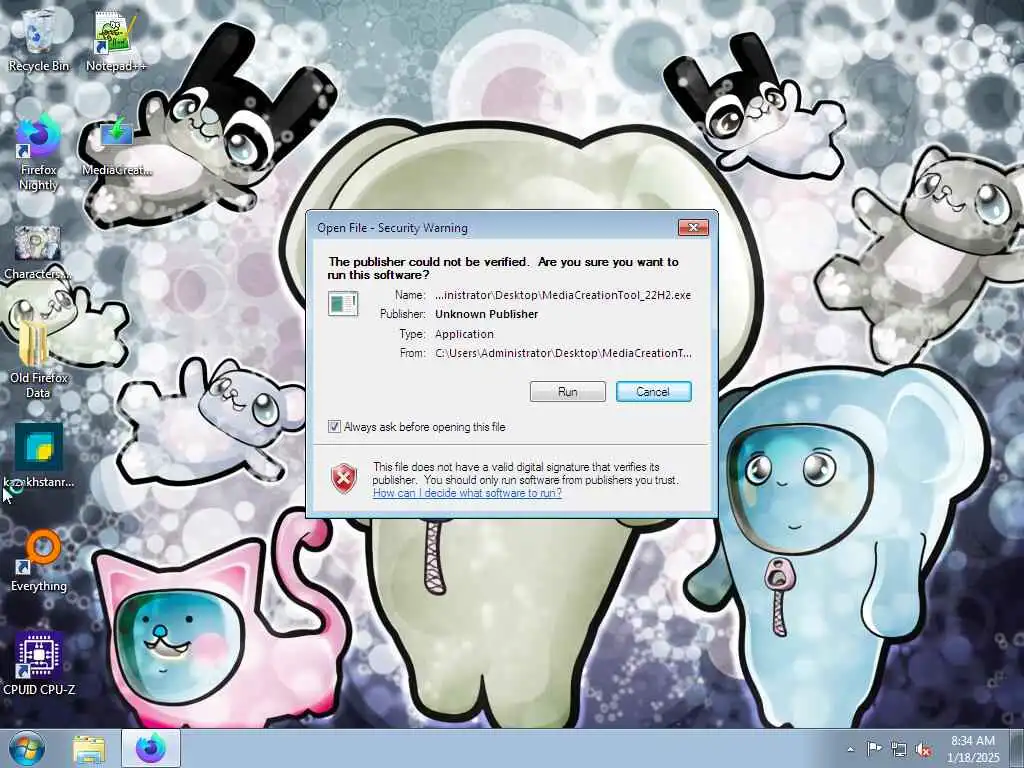Click the MediaCreationTool_22H2.exe name text
The height and width of the screenshot is (768, 1024).
563,295
